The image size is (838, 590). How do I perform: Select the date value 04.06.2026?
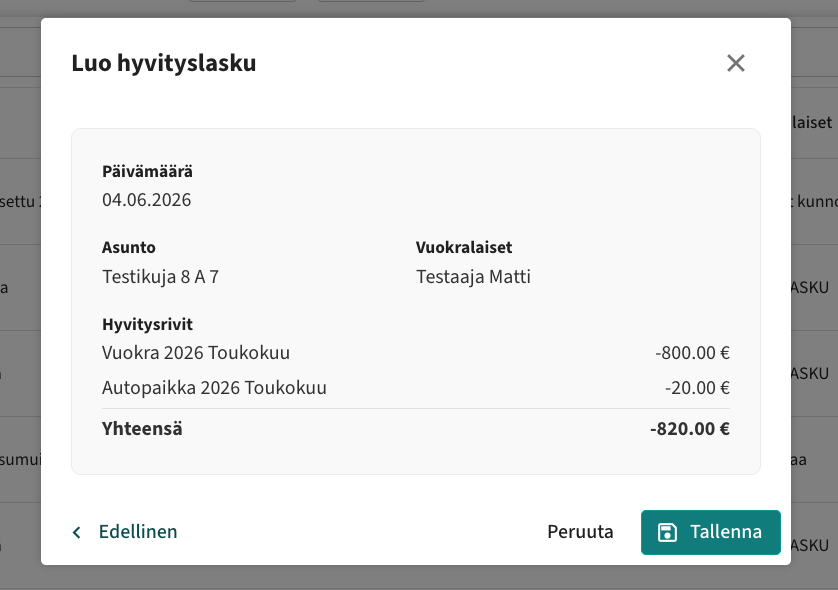(146, 200)
